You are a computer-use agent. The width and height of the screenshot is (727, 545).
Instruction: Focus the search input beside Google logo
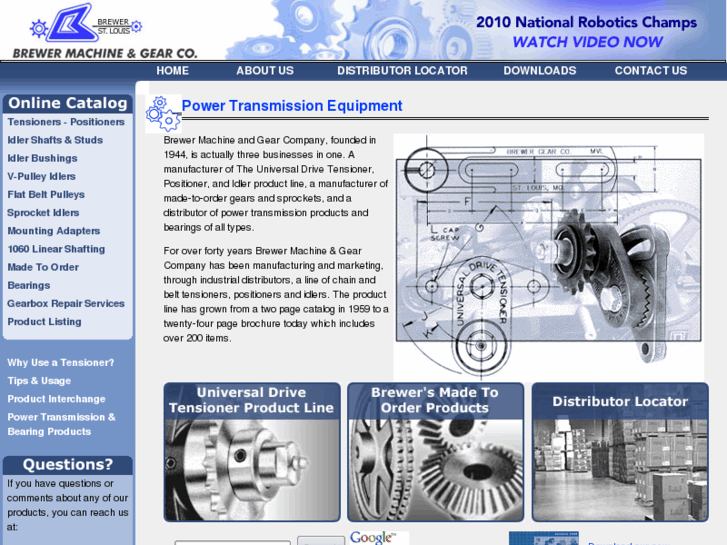click(x=232, y=543)
